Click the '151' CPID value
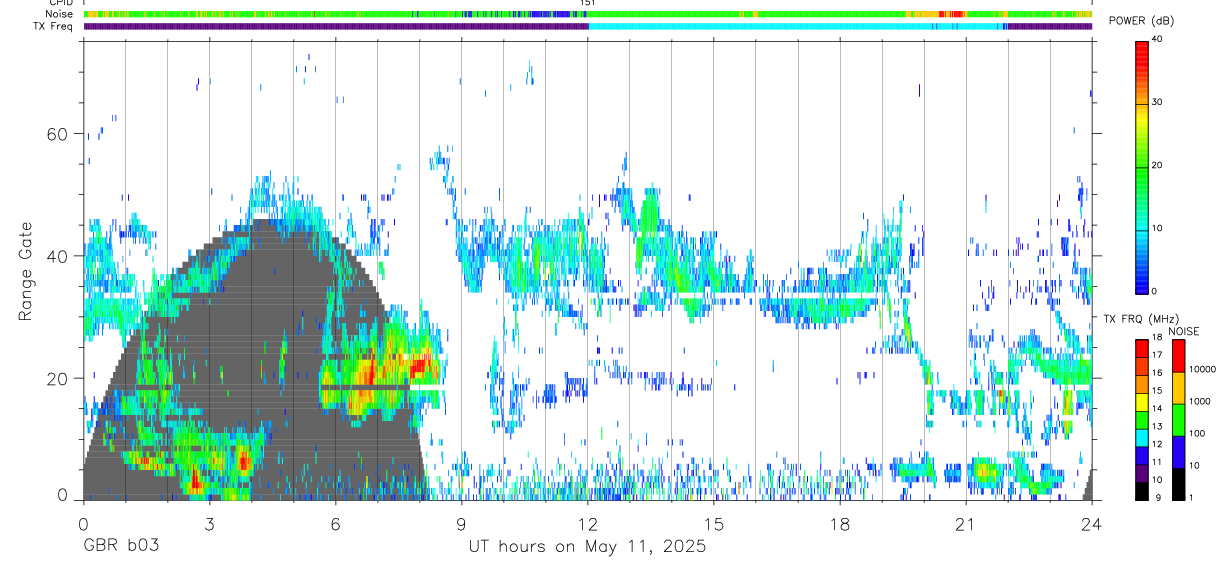The height and width of the screenshot is (567, 1228). tap(588, 4)
